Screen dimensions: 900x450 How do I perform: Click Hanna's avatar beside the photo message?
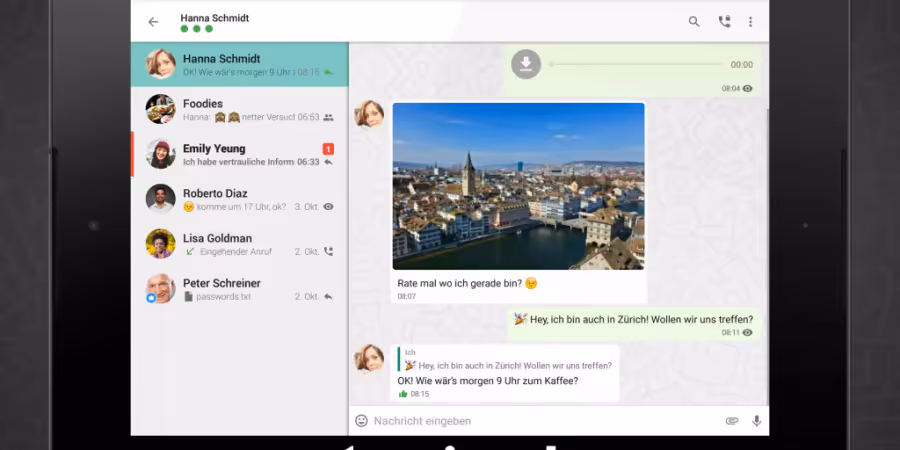tap(369, 114)
